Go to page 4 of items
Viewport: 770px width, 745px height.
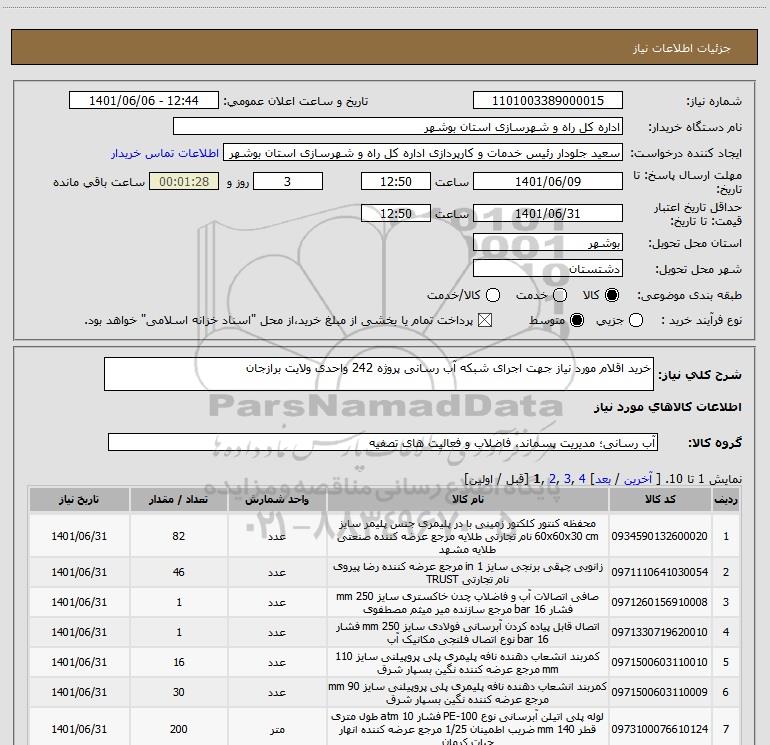582,479
